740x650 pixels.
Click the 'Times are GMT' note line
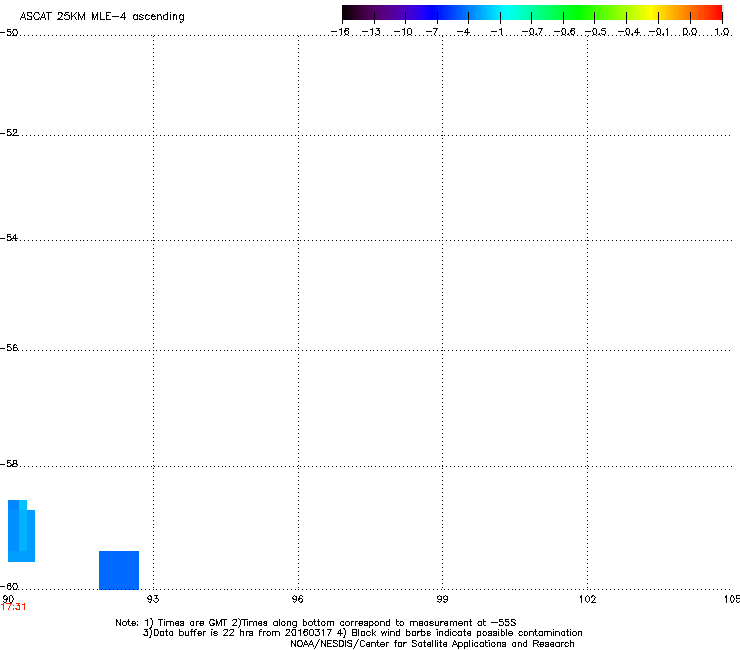pyautogui.click(x=316, y=623)
